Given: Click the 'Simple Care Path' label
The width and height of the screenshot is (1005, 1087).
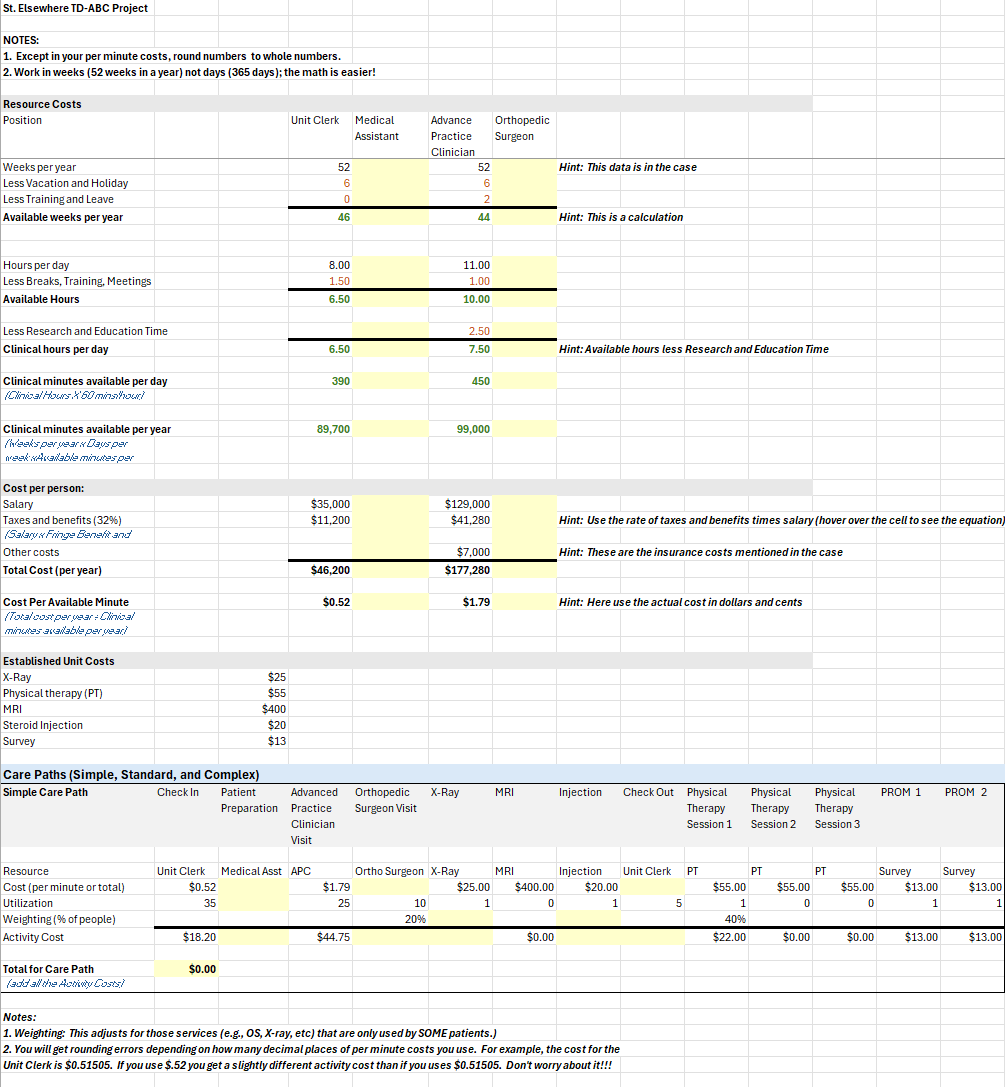Looking at the screenshot, I should 46,792.
